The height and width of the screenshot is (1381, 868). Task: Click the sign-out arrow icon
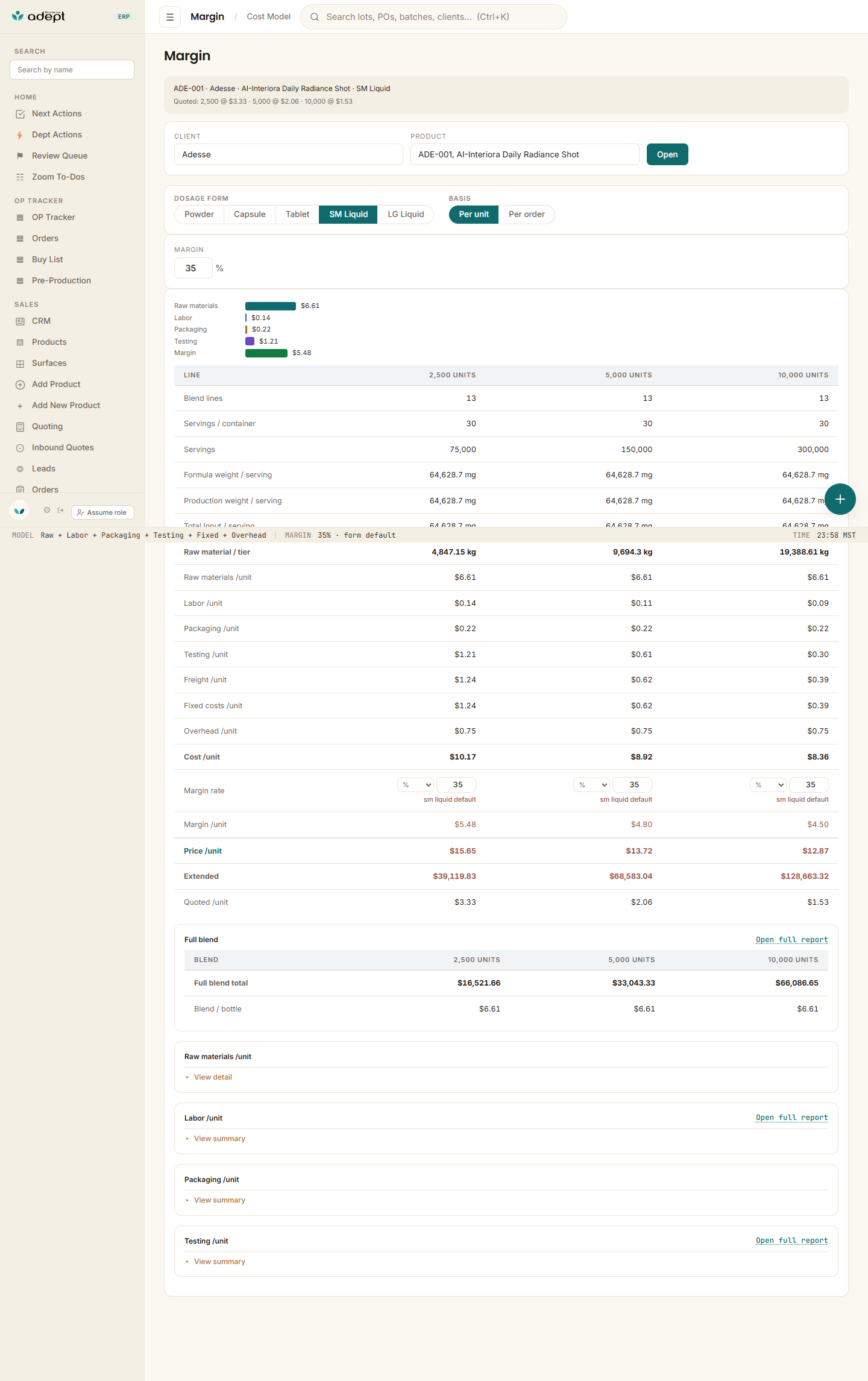[60, 511]
